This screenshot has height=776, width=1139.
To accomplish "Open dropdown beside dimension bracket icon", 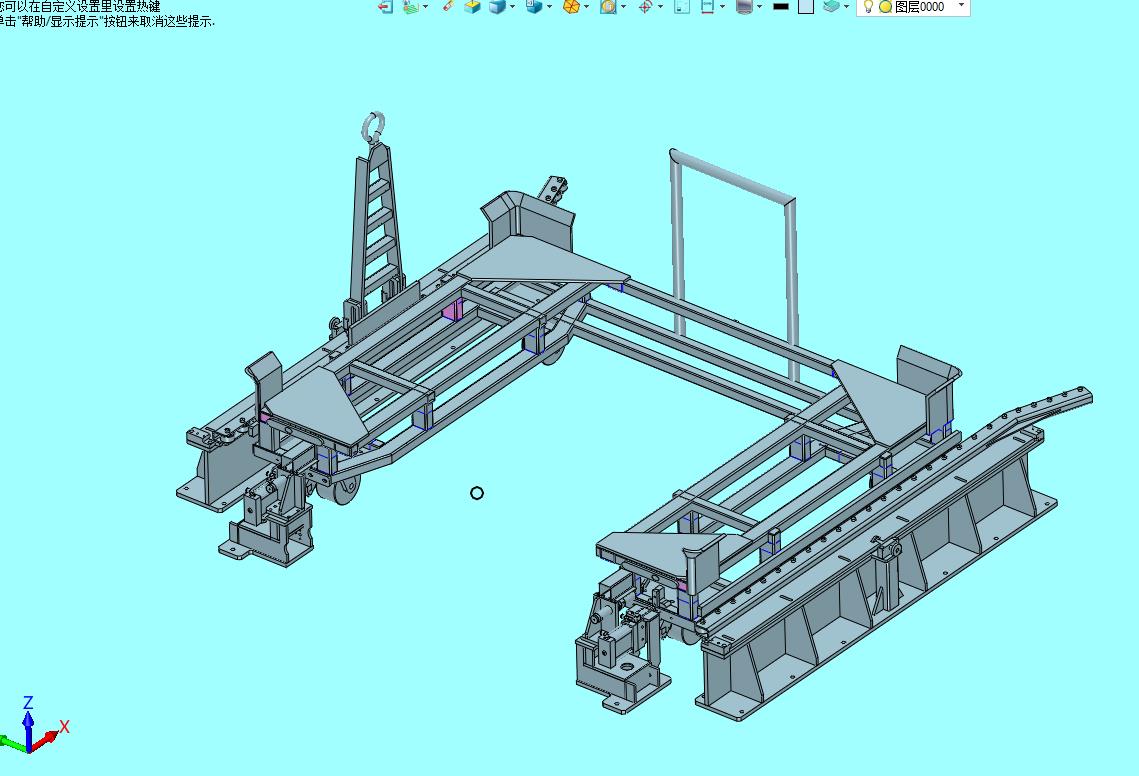I will (x=722, y=7).
